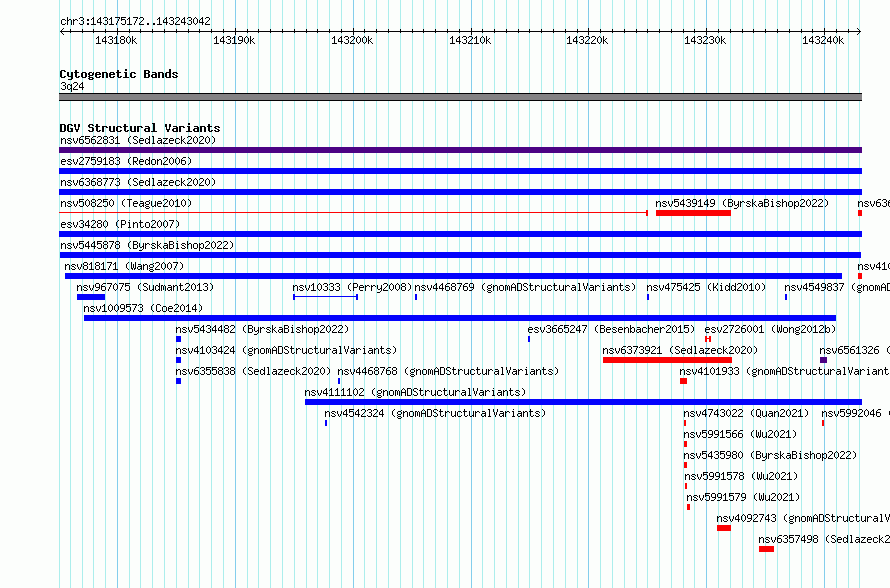This screenshot has width=890, height=588.
Task: Select the nsv508250 (Teague2010) label
Action: 126,203
